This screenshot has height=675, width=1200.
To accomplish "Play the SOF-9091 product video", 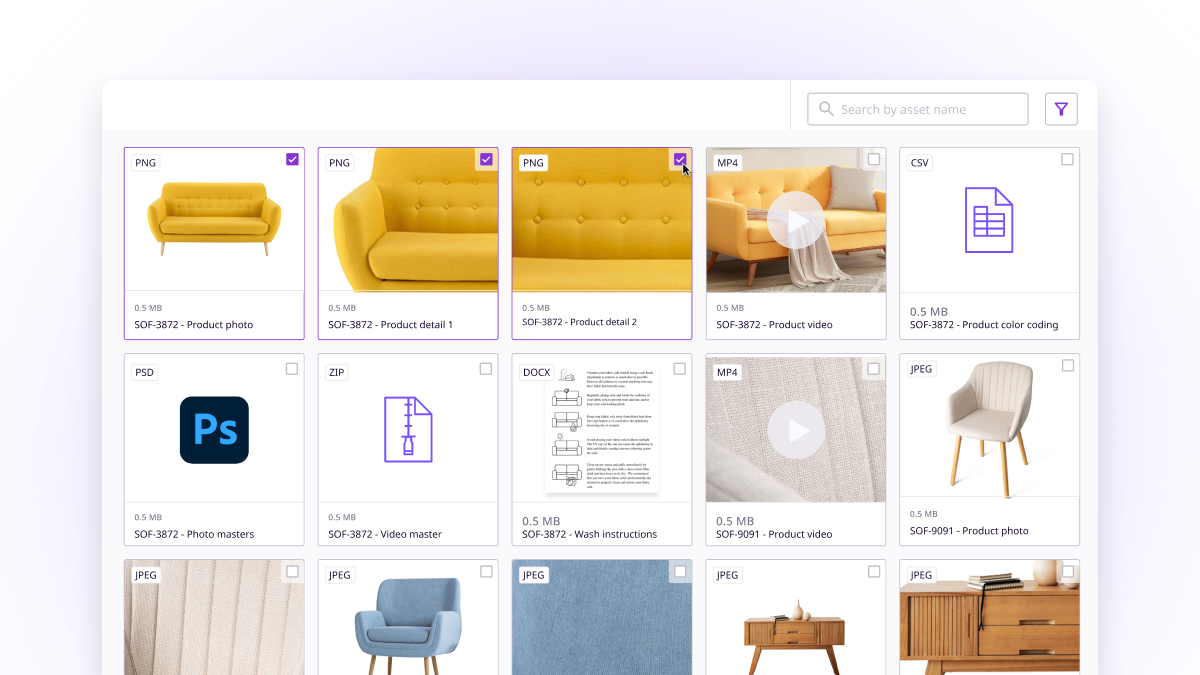I will [x=795, y=429].
